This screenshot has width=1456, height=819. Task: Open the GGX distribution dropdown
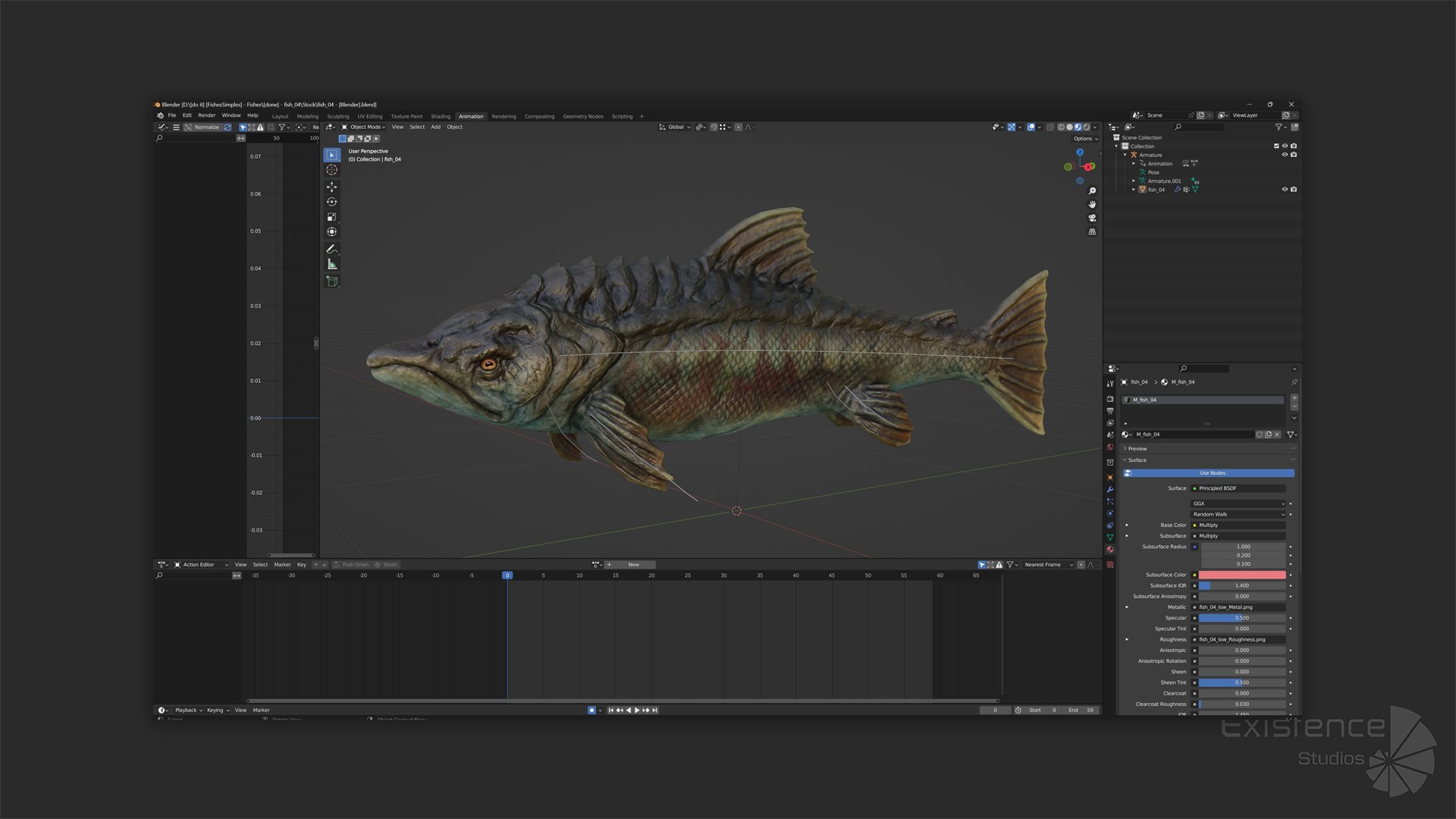(x=1238, y=504)
